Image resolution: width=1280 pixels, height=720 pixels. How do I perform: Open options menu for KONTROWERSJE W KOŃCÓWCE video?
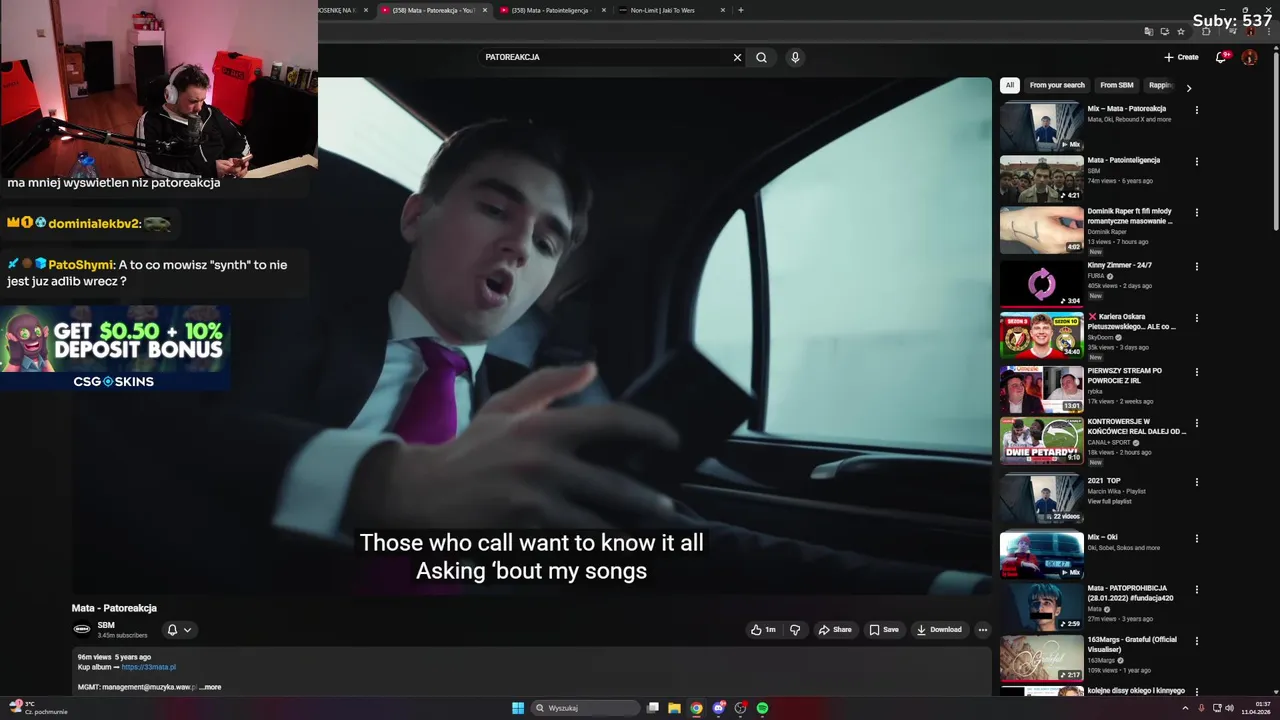pos(1197,423)
